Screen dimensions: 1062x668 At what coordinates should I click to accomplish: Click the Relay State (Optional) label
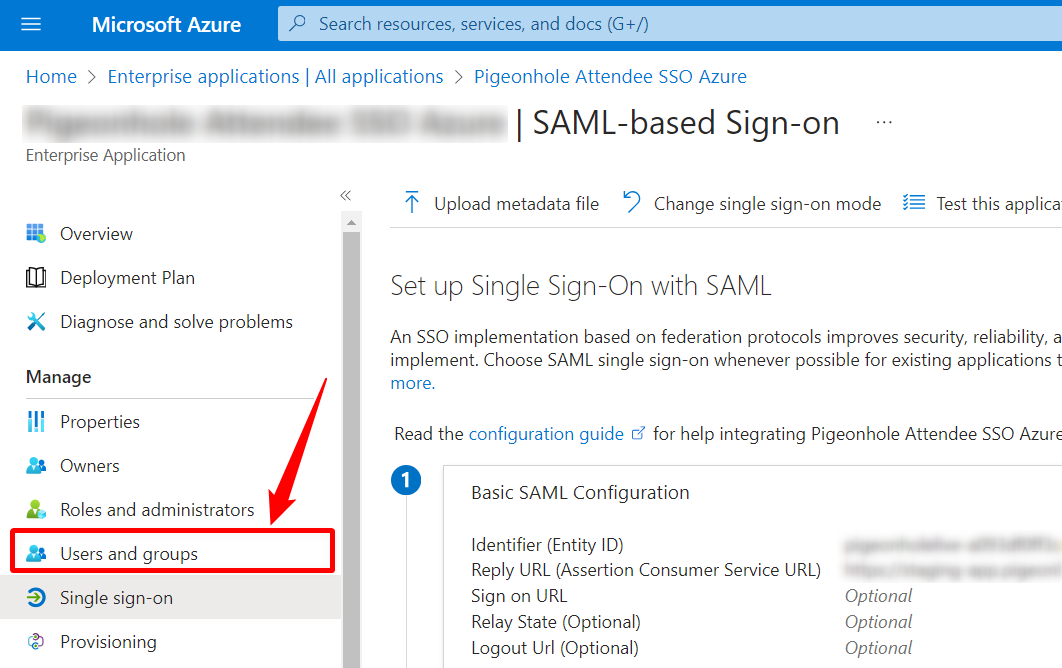pyautogui.click(x=556, y=622)
